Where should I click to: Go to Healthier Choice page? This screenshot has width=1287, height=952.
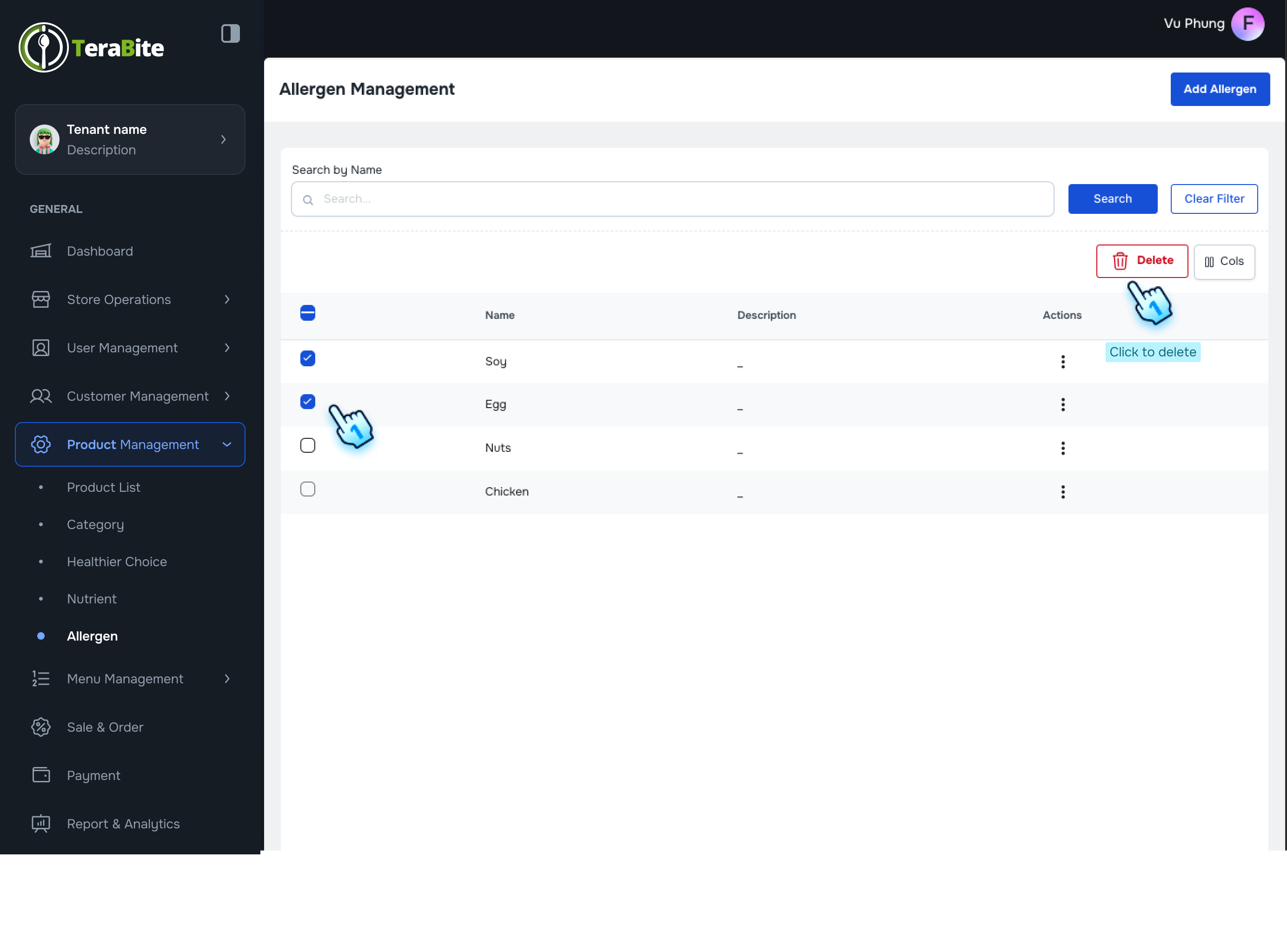(x=116, y=561)
